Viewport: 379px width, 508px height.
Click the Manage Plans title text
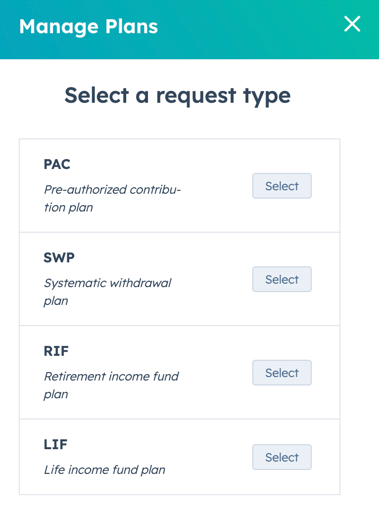pos(88,27)
